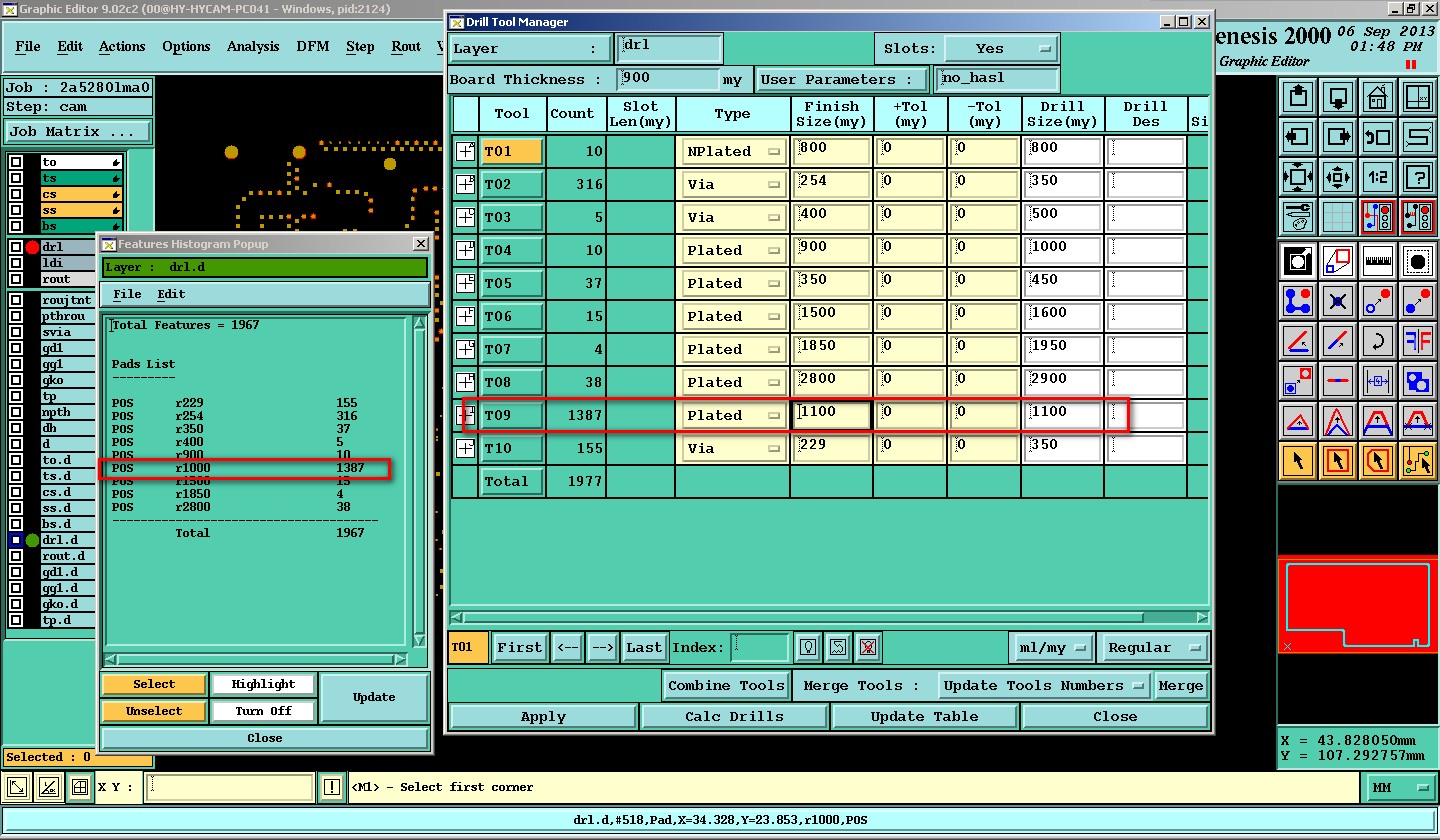Open the Job Matrix button
This screenshot has height=840, width=1440.
pyautogui.click(x=78, y=131)
